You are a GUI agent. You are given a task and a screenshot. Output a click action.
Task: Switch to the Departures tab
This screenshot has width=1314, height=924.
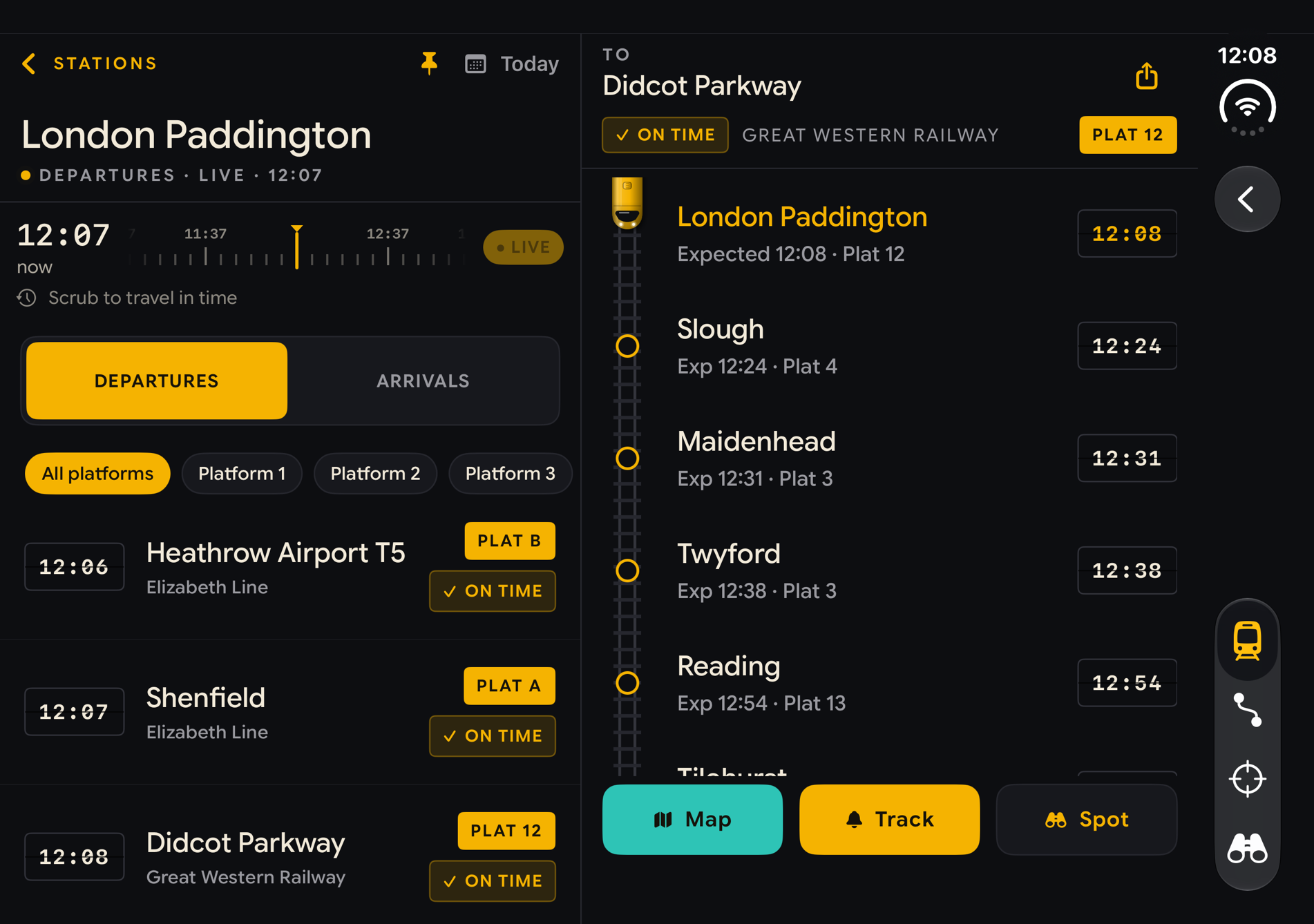pos(157,381)
